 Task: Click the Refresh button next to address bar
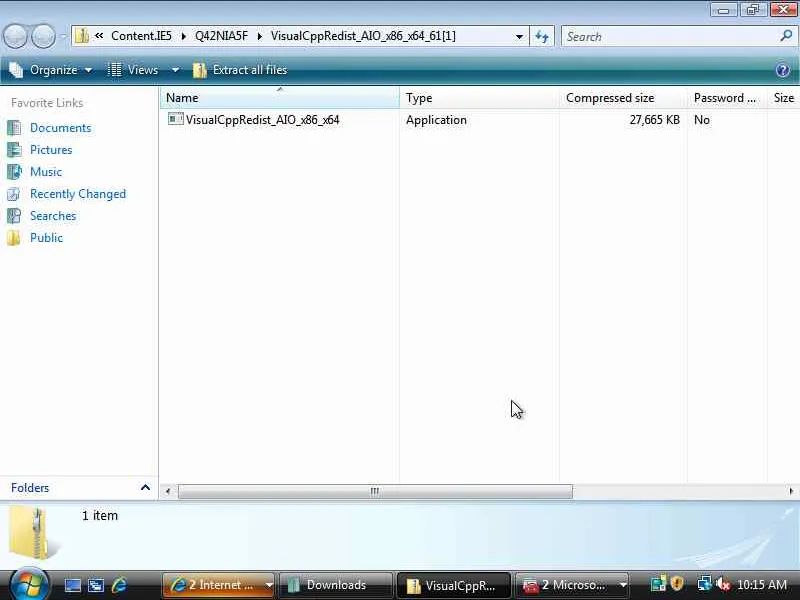point(542,36)
